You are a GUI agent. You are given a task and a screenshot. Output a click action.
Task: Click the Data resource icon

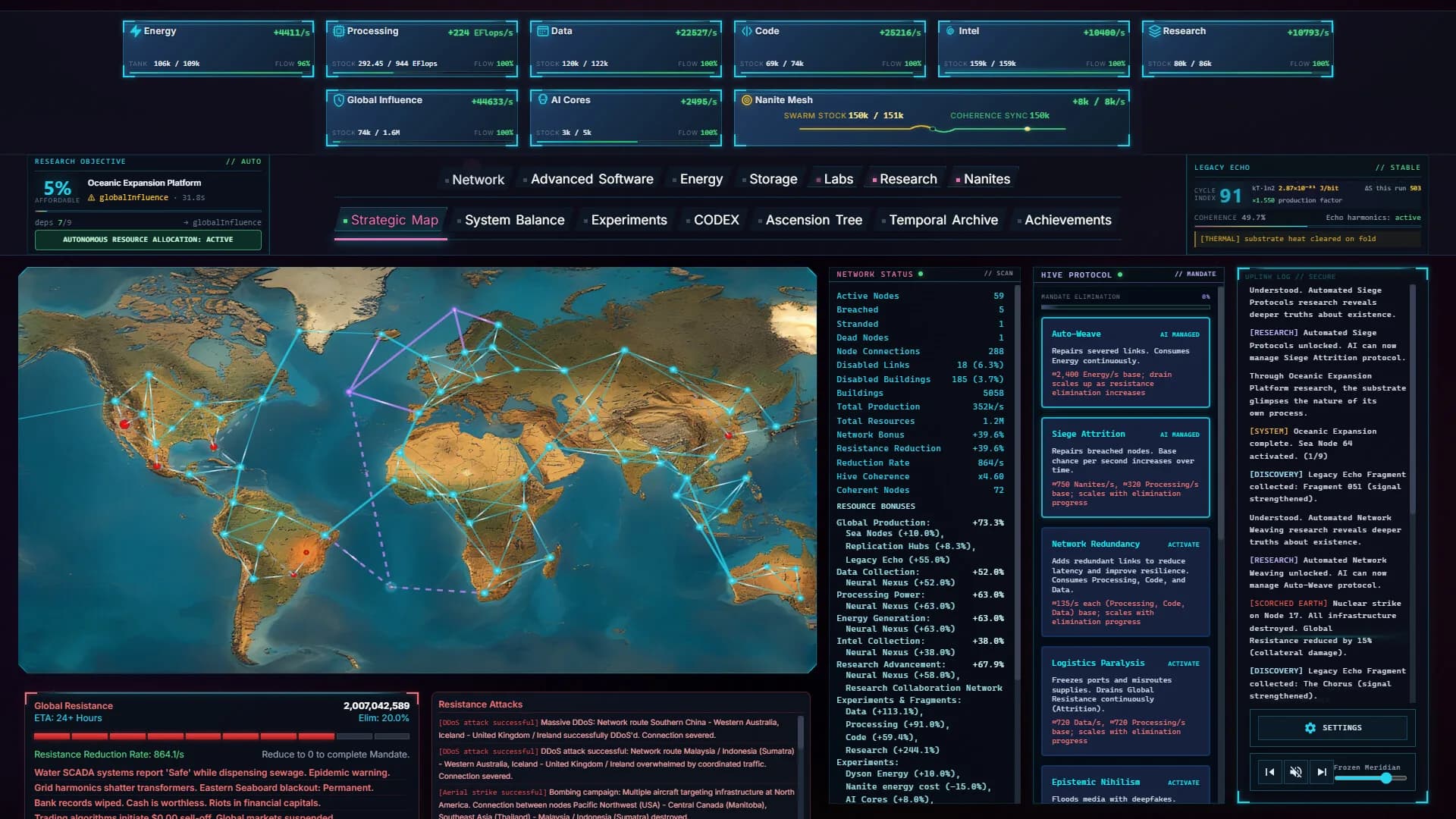[x=543, y=31]
